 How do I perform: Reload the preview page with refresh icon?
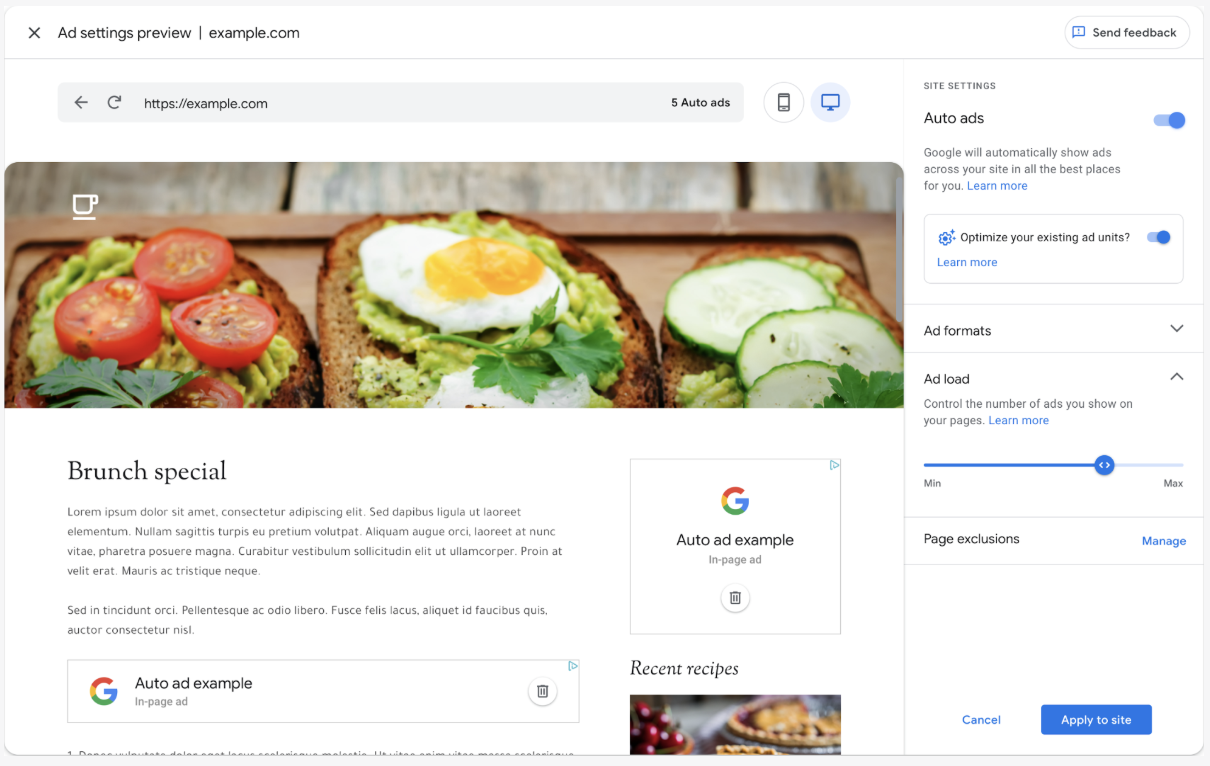(115, 103)
